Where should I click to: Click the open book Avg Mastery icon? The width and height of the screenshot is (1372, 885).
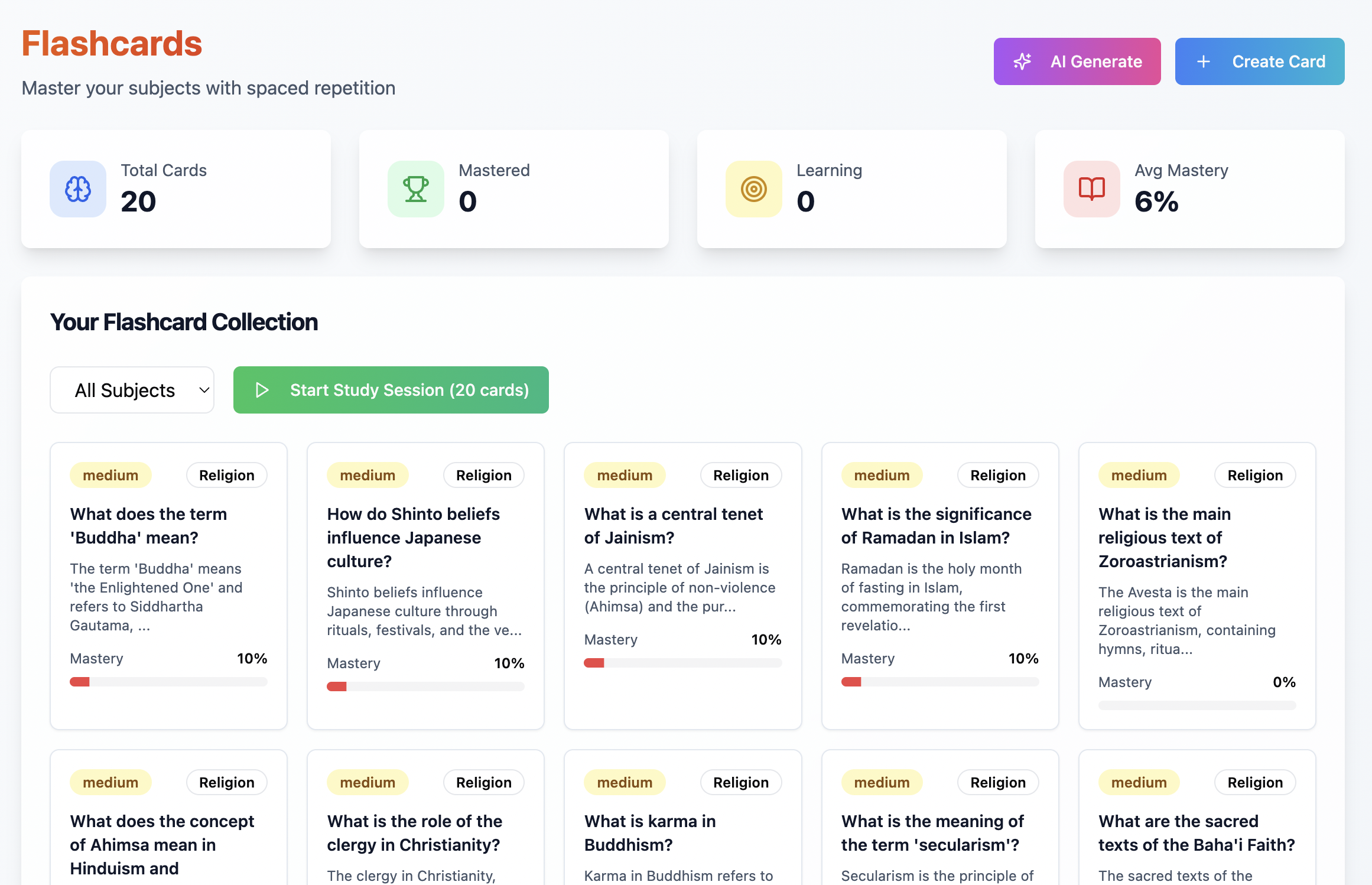(1091, 189)
